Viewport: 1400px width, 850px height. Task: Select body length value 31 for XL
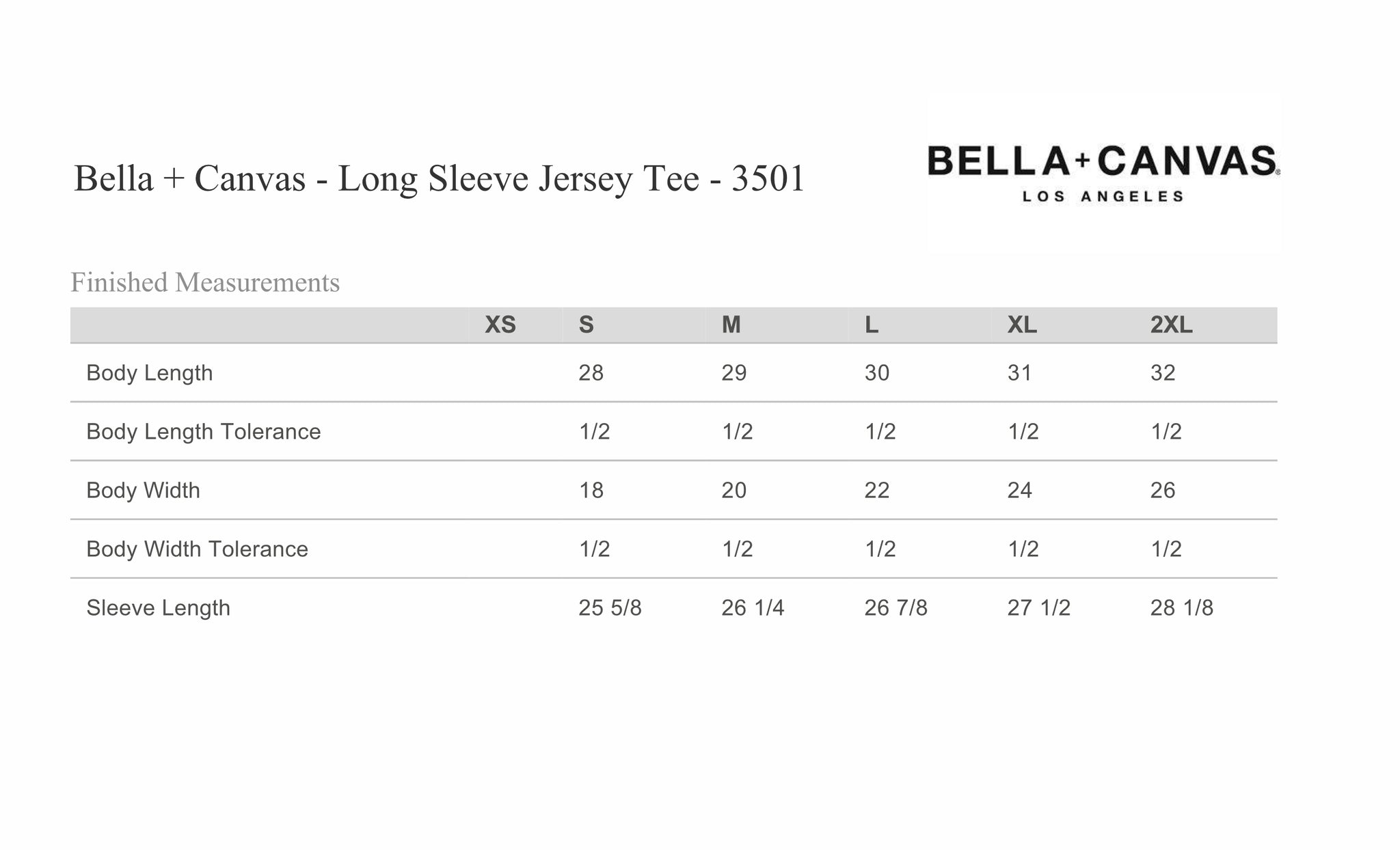point(1019,373)
